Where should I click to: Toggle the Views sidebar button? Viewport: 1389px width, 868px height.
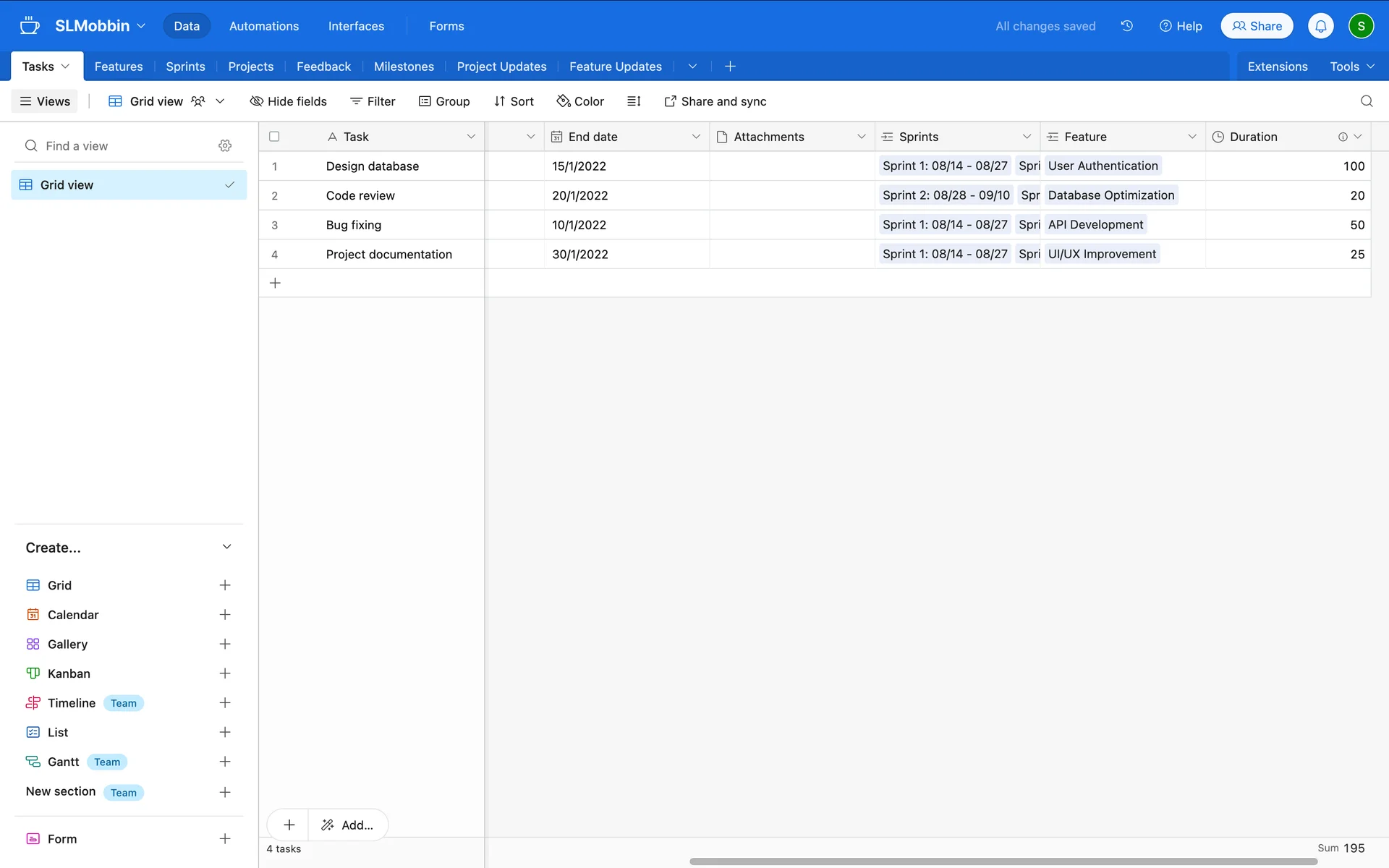point(45,101)
